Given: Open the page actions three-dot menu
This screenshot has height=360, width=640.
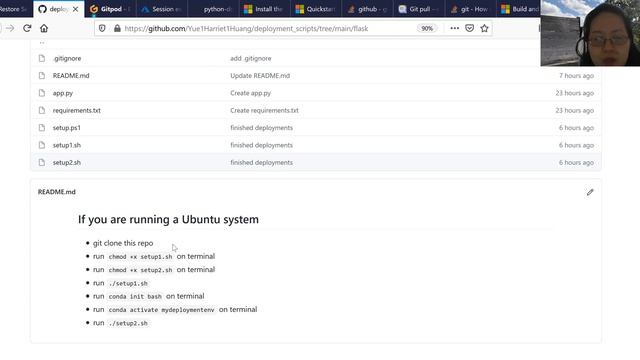Looking at the screenshot, I should point(454,28).
